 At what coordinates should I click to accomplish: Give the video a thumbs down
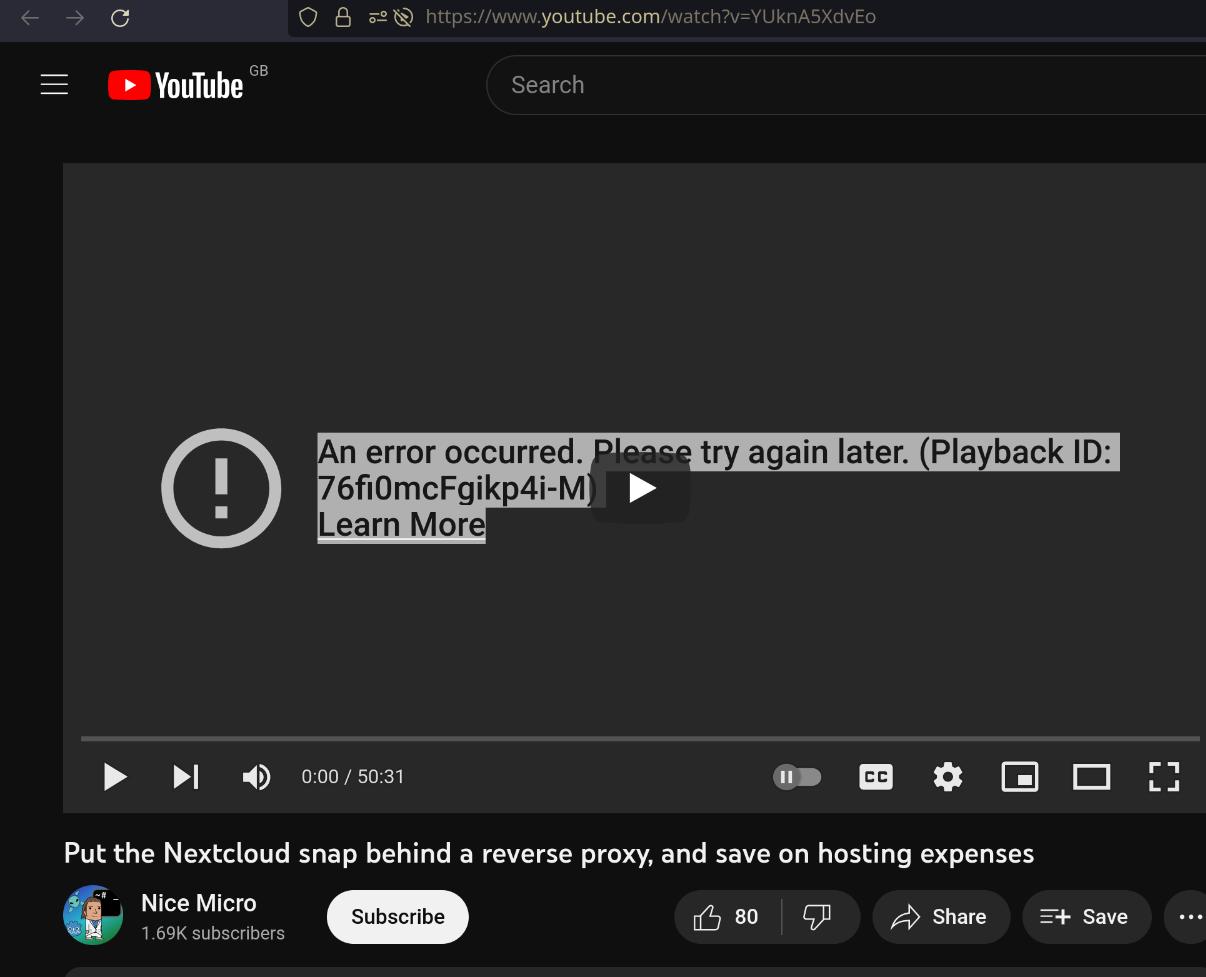tap(817, 916)
